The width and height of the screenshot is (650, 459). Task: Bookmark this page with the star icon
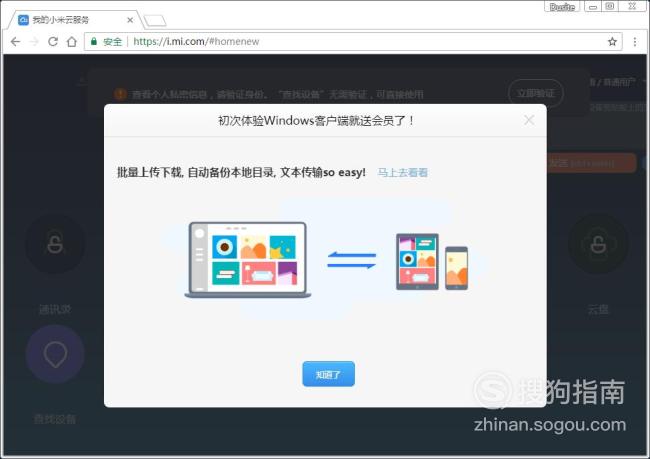click(612, 41)
